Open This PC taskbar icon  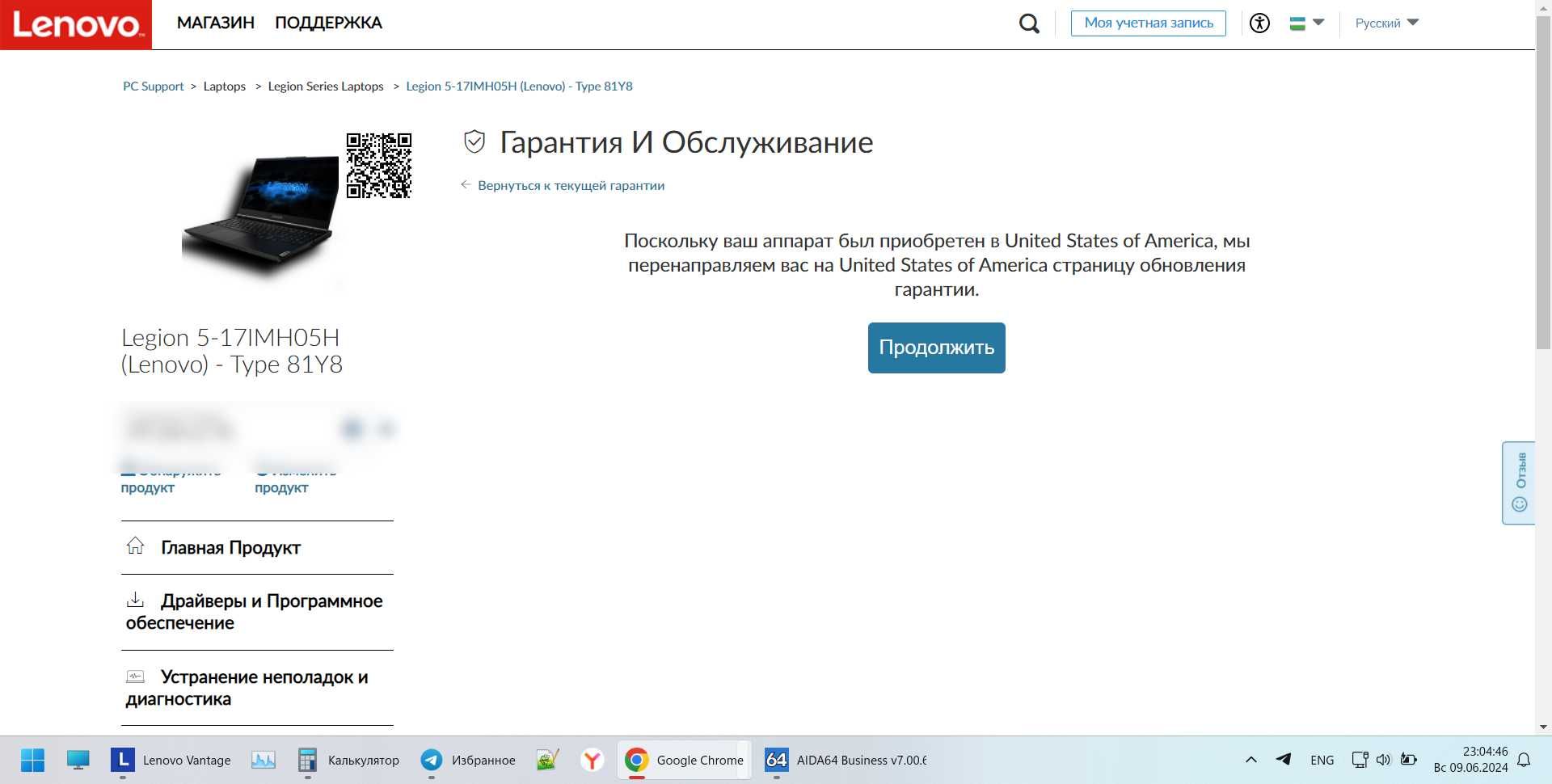click(x=78, y=760)
